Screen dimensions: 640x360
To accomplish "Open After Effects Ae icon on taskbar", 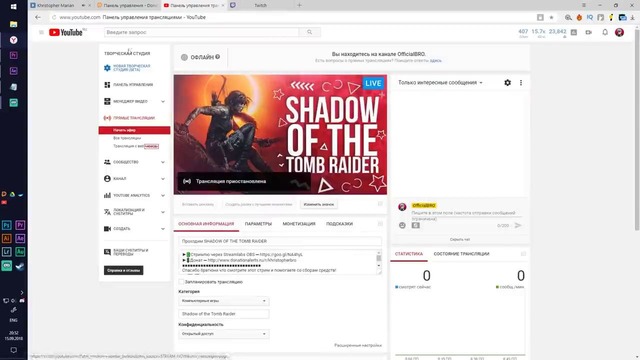I will [20, 238].
